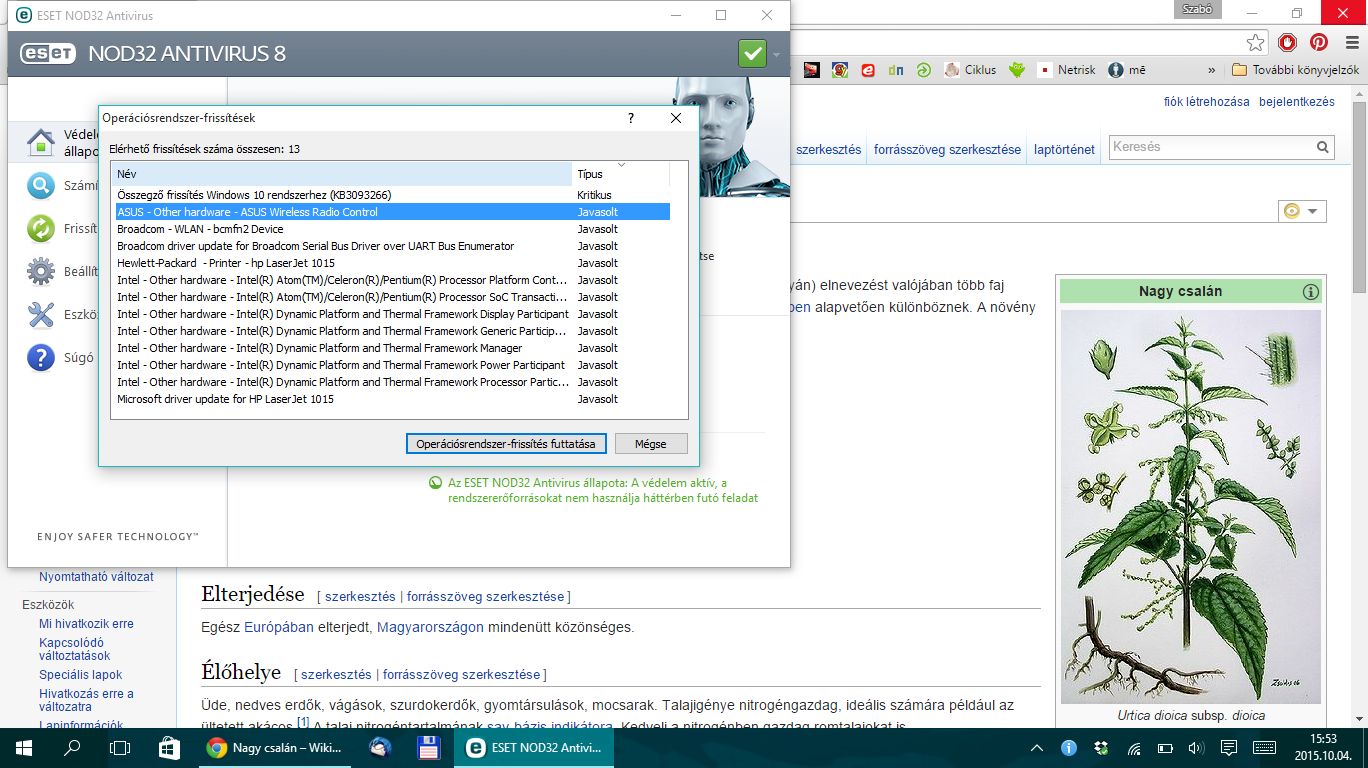
Task: Open 'forrásszöveg szerkesztése' tab at page top
Action: click(947, 149)
